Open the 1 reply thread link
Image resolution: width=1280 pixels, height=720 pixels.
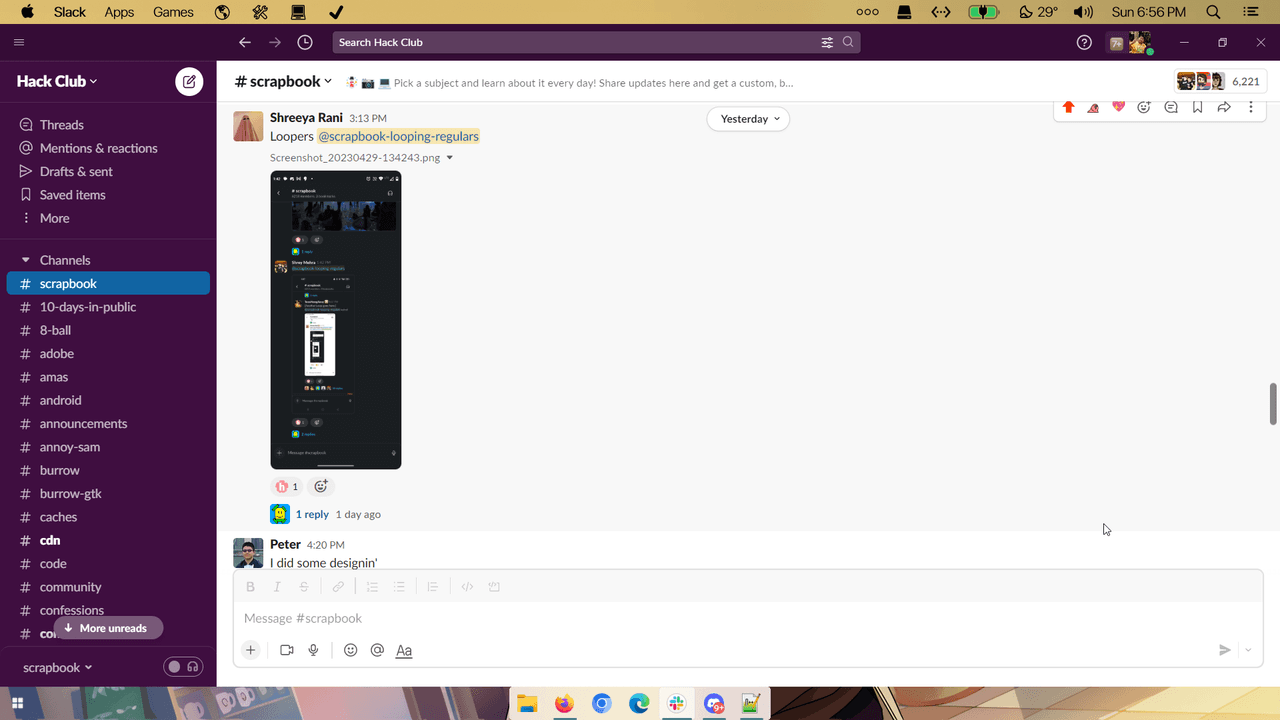312,514
